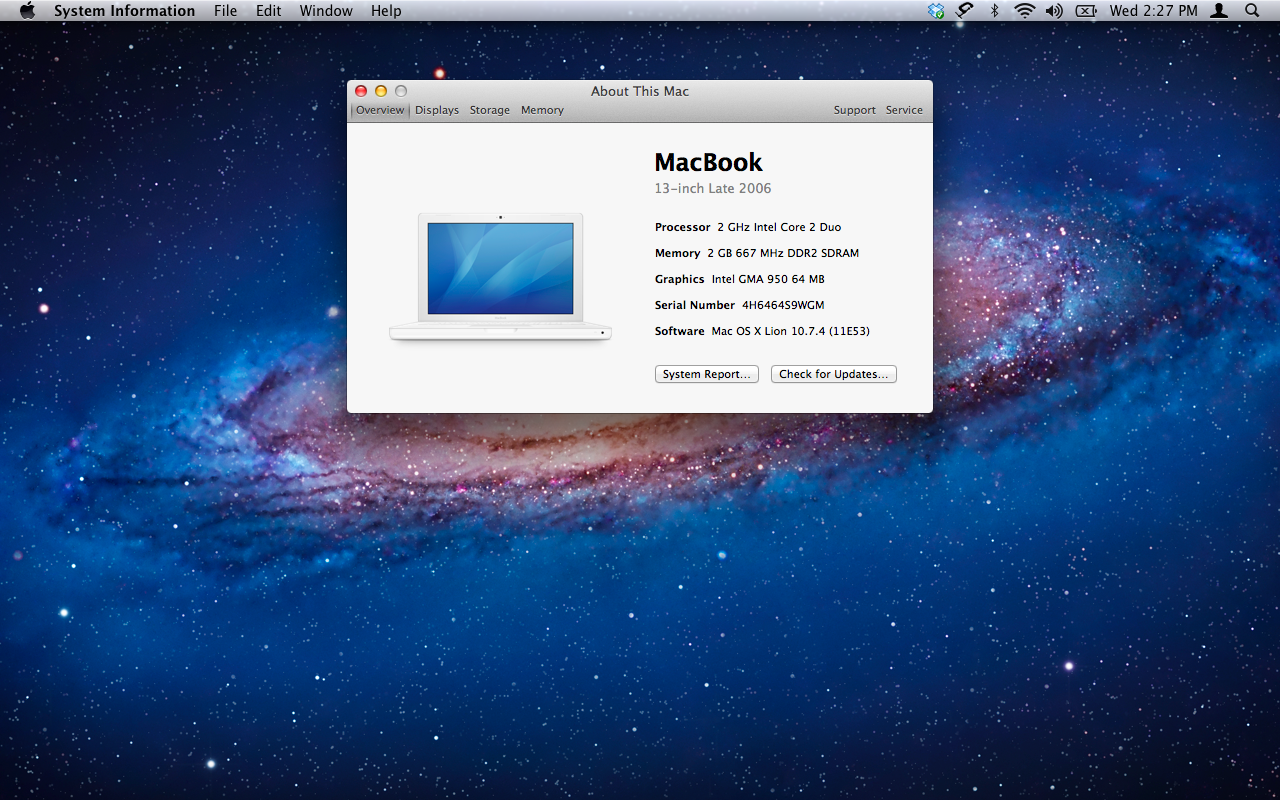Click the Dropbox menu bar icon
This screenshot has height=800, width=1280.
tap(936, 11)
